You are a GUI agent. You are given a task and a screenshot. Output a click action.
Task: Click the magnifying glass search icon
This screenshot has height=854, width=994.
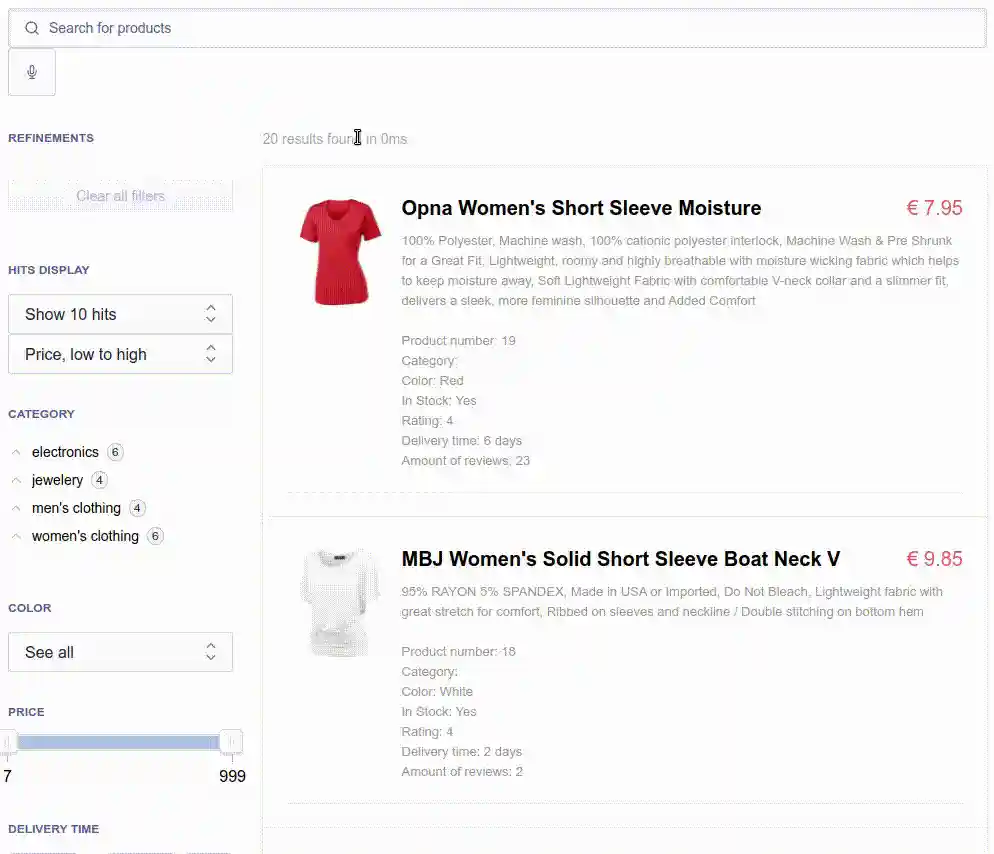click(x=32, y=28)
